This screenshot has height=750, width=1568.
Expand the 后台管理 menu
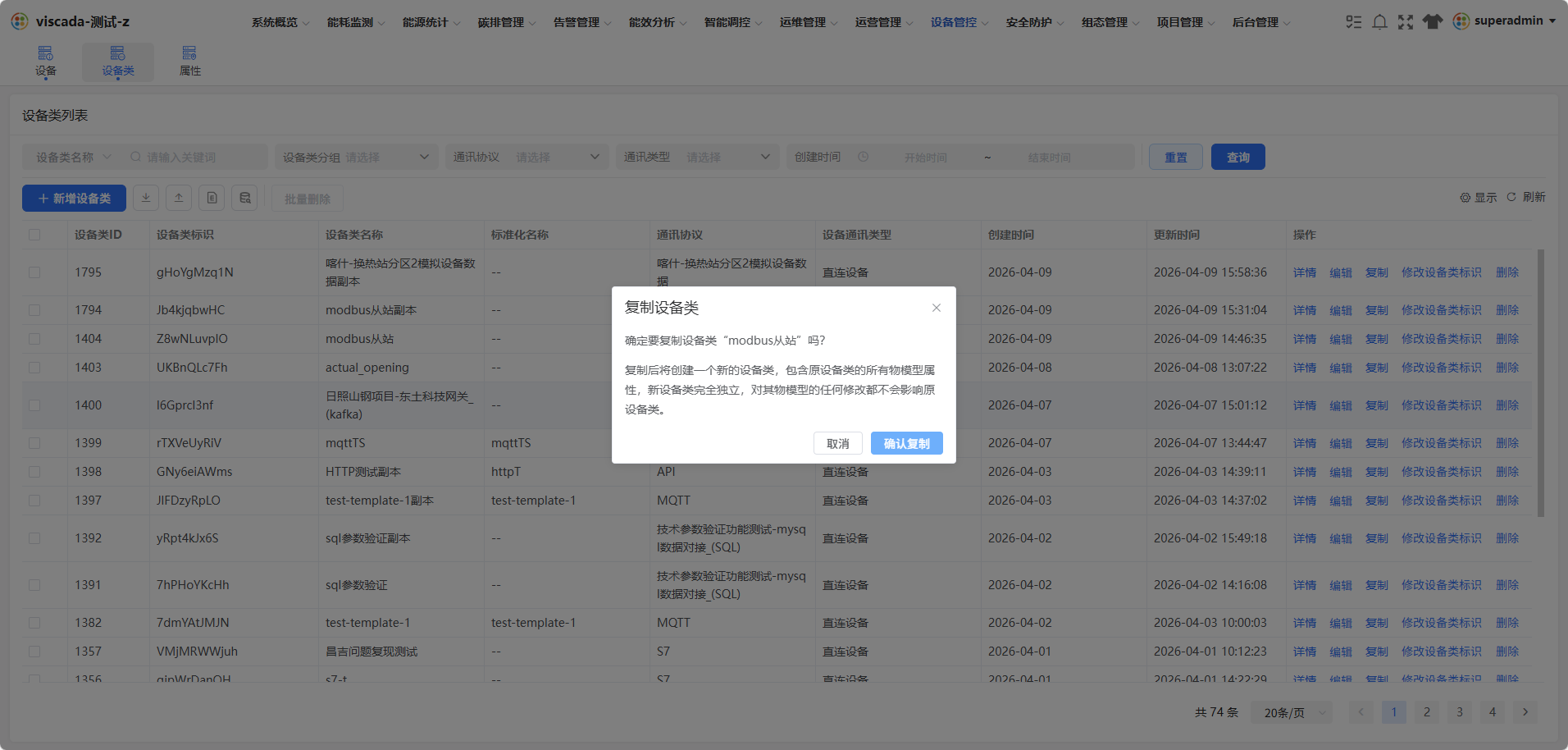click(1261, 22)
